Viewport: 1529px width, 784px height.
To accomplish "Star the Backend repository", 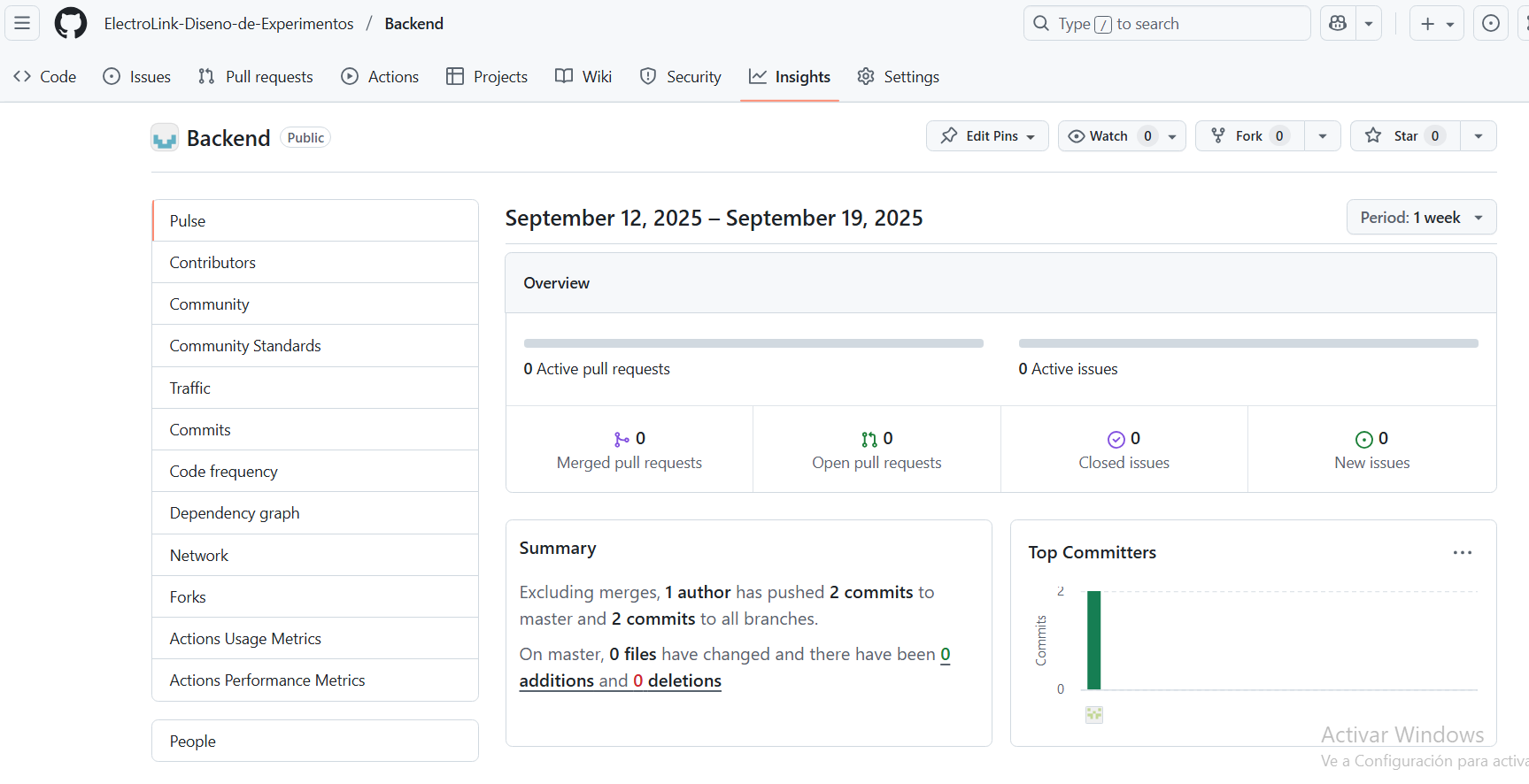I will tap(1405, 136).
